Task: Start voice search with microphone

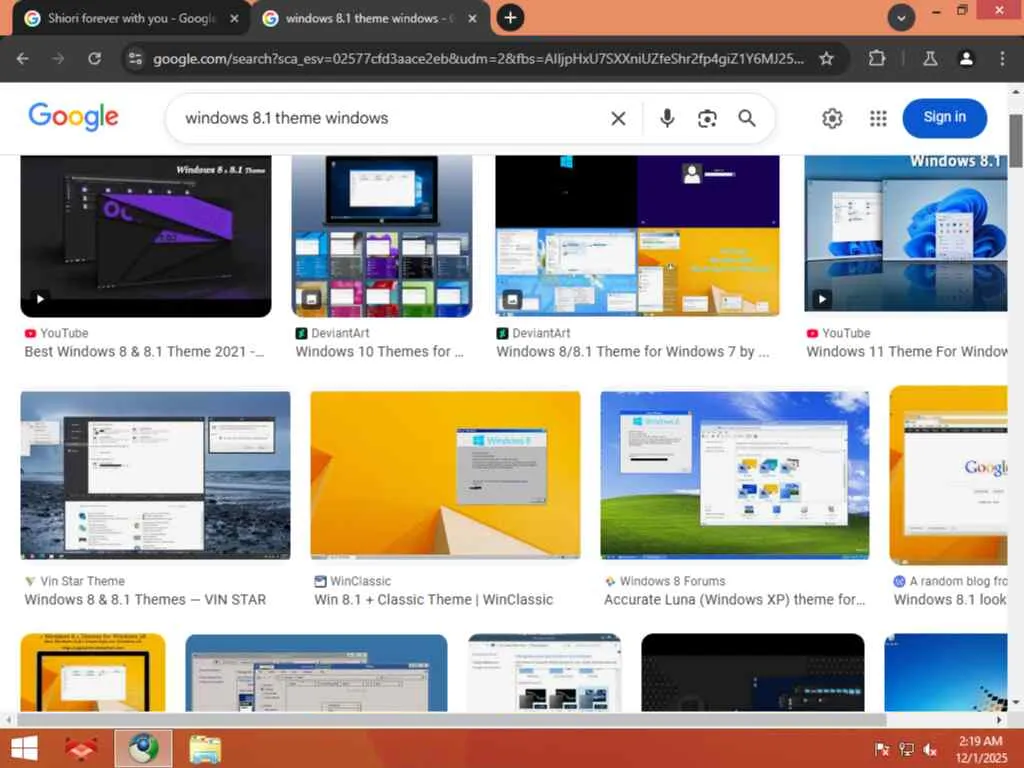Action: 667,118
